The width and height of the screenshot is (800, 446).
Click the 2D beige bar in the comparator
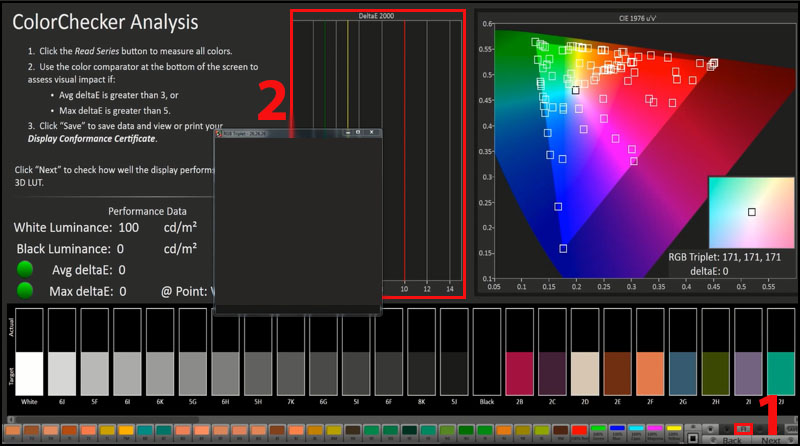click(x=585, y=352)
